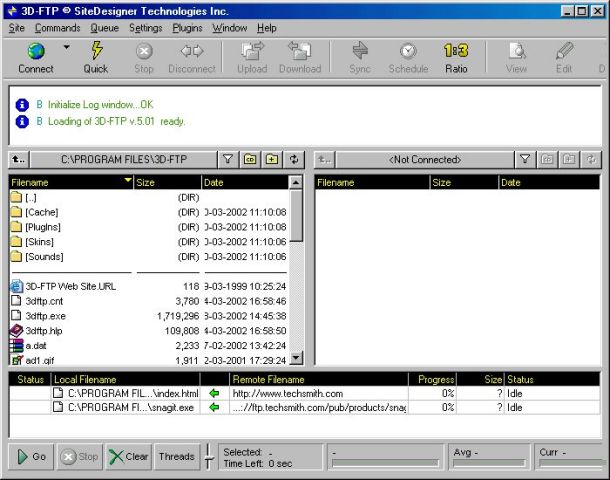Click the Sync toolbar icon
The height and width of the screenshot is (480, 610).
tap(360, 51)
